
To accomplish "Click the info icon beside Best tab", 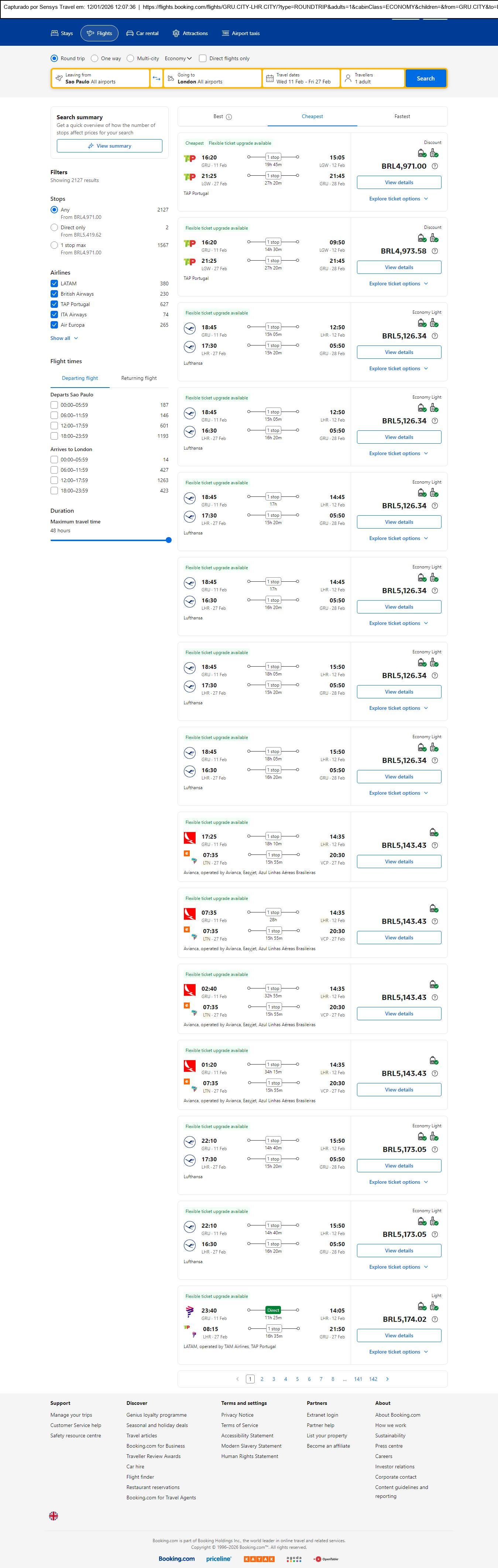I will 229,117.
